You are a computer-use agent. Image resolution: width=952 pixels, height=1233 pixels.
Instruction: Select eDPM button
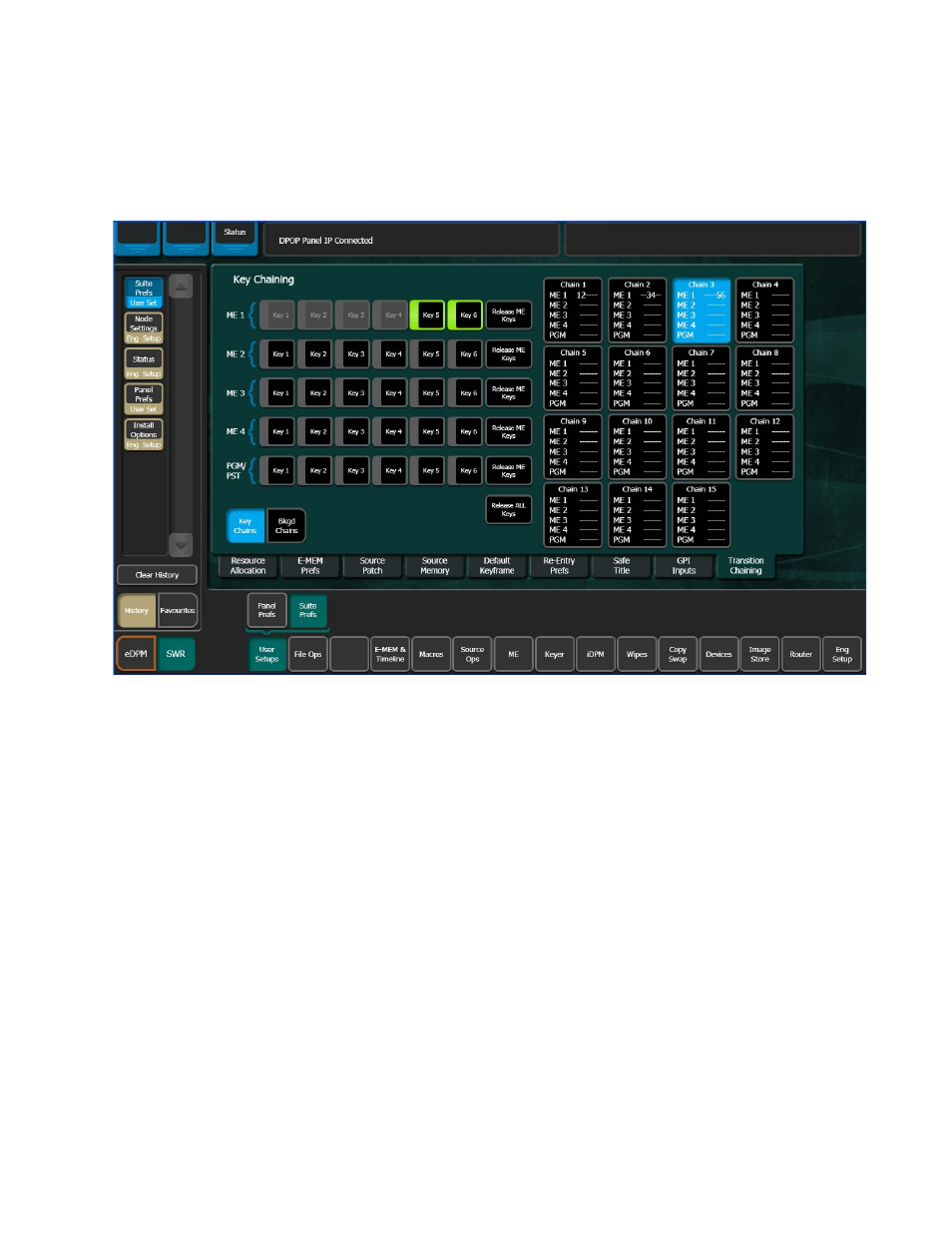pyautogui.click(x=136, y=654)
